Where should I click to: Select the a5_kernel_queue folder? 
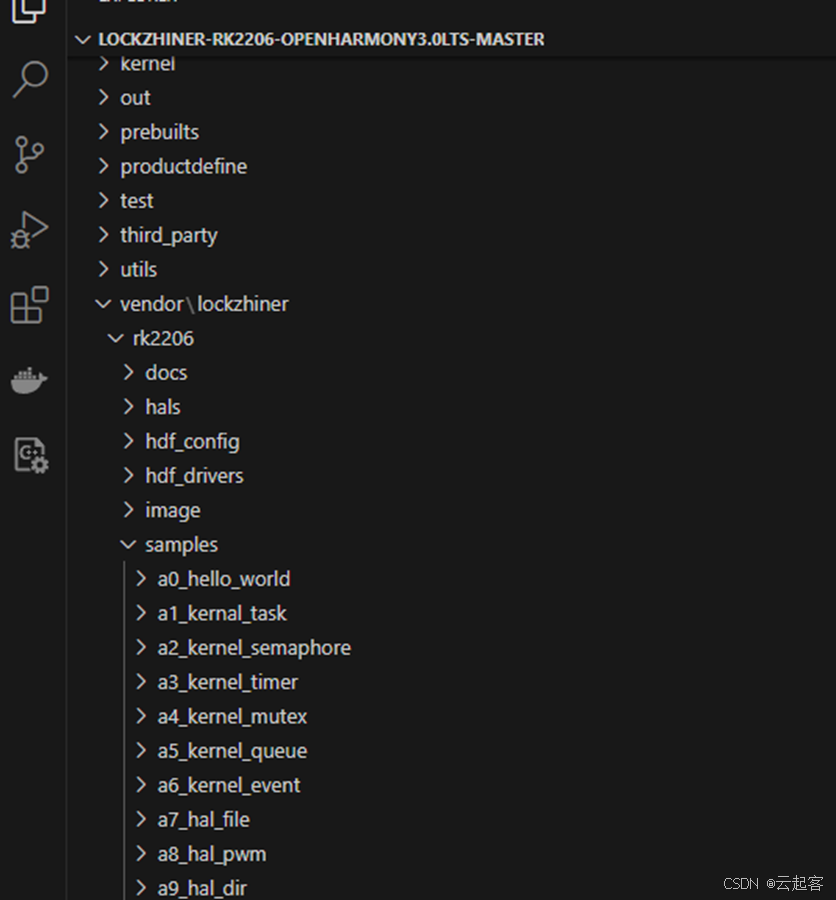click(x=232, y=751)
